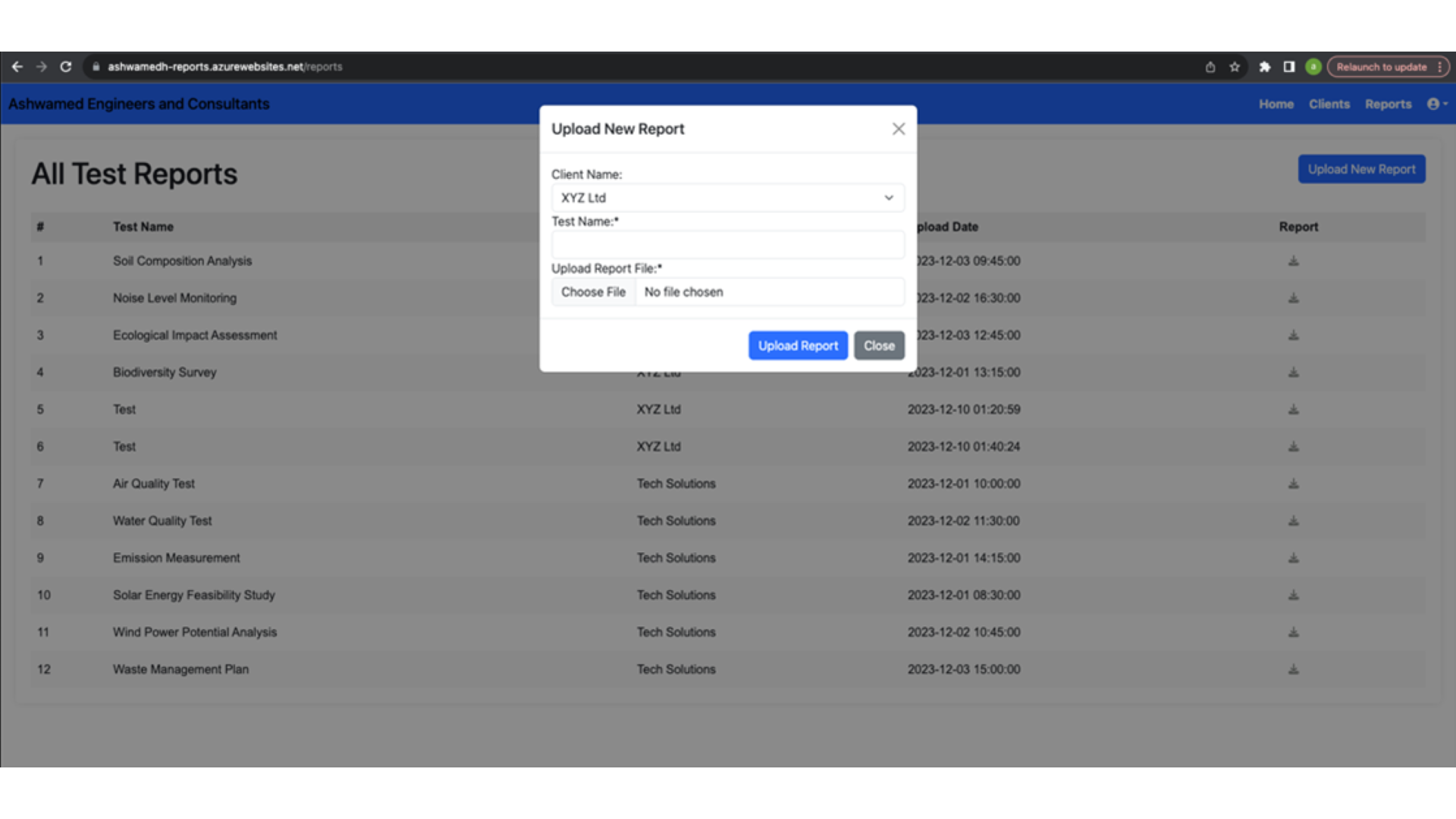Go to the Home nav item
1456x819 pixels.
click(x=1276, y=104)
